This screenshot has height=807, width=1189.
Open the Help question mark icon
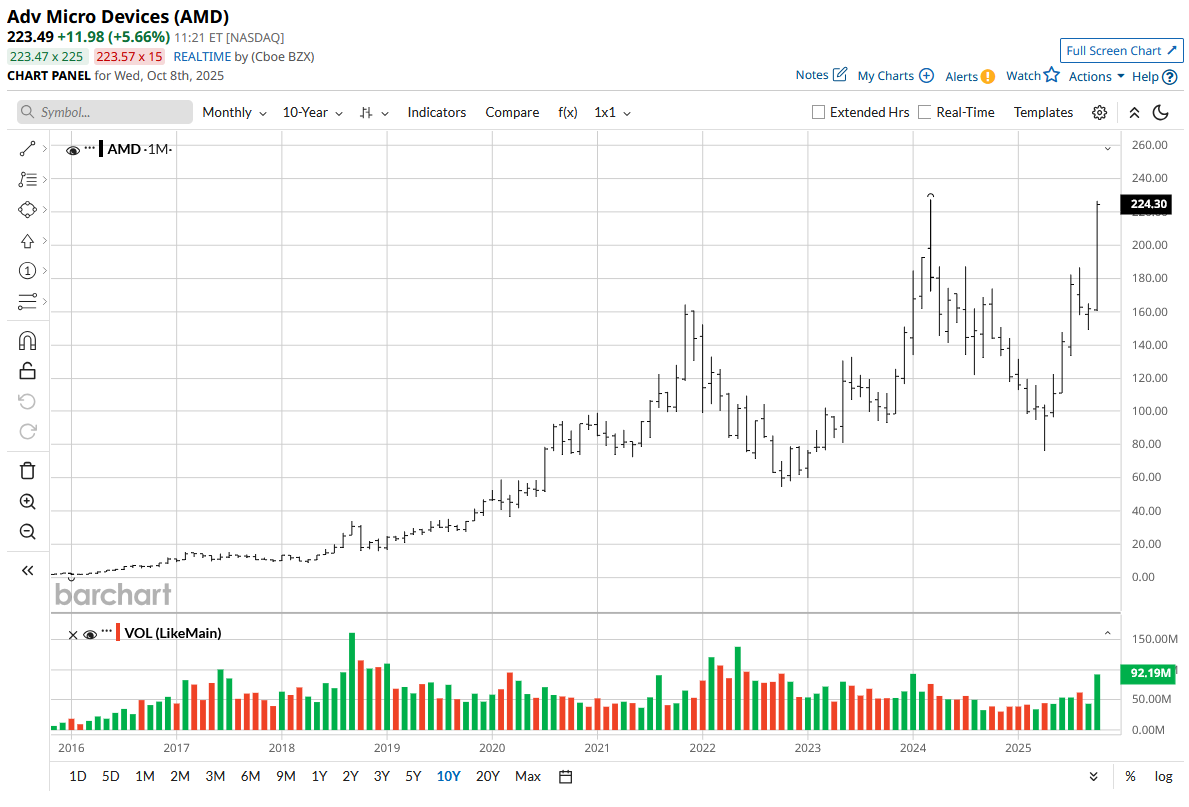[1170, 77]
